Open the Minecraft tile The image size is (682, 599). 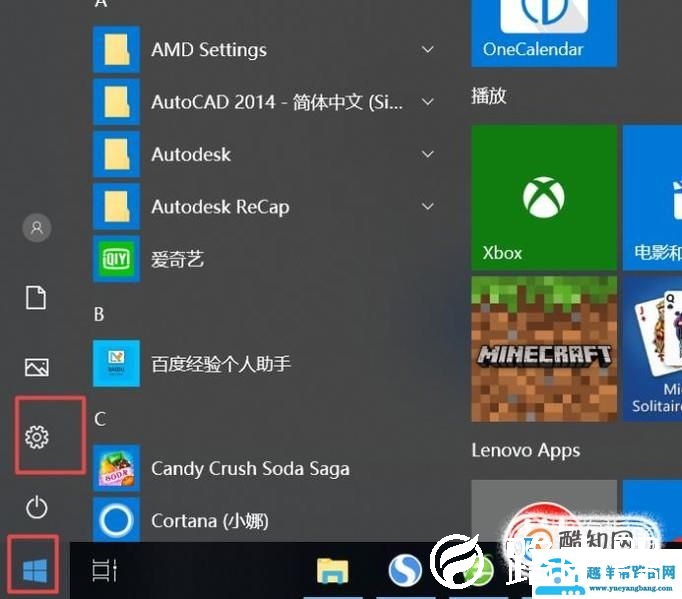pos(544,349)
